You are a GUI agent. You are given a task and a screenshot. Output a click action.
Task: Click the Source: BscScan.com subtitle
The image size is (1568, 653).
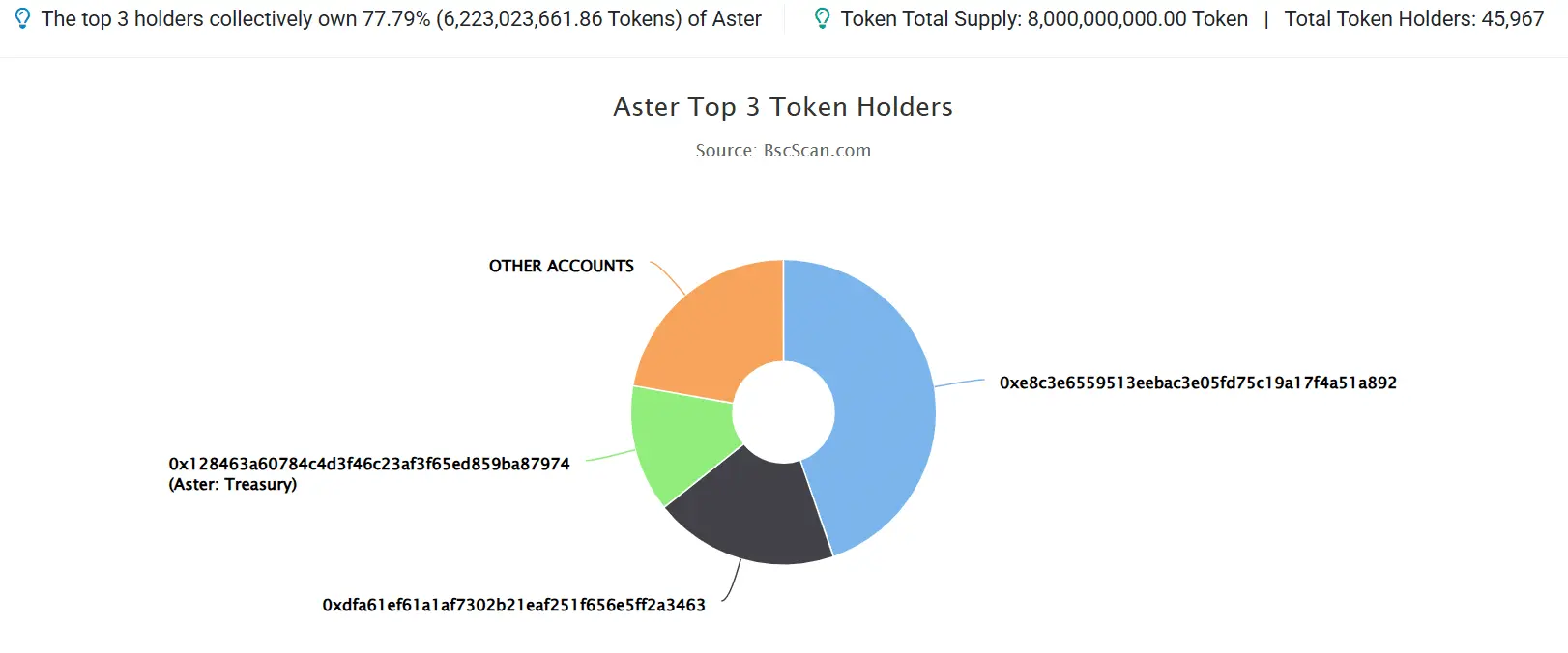click(x=783, y=150)
